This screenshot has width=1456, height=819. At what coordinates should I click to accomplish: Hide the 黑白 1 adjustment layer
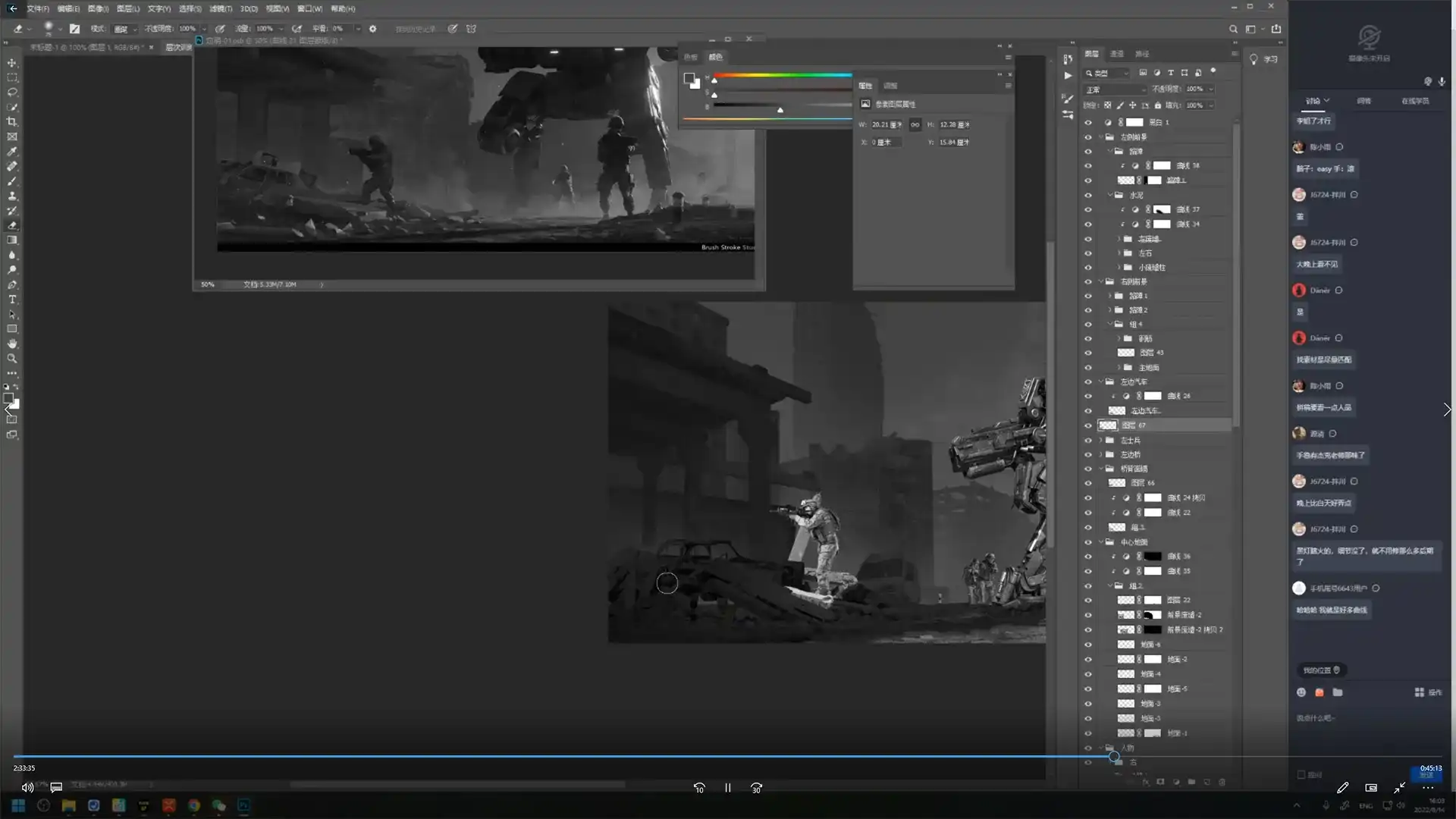pos(1088,122)
